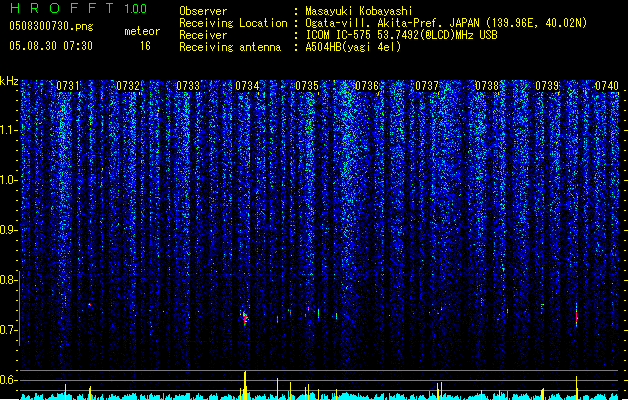
Task: Click the 0734 time marker
Action: pos(247,86)
